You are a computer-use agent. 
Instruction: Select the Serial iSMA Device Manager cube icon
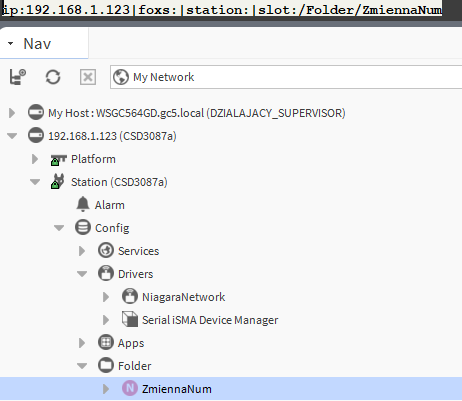(x=130, y=319)
